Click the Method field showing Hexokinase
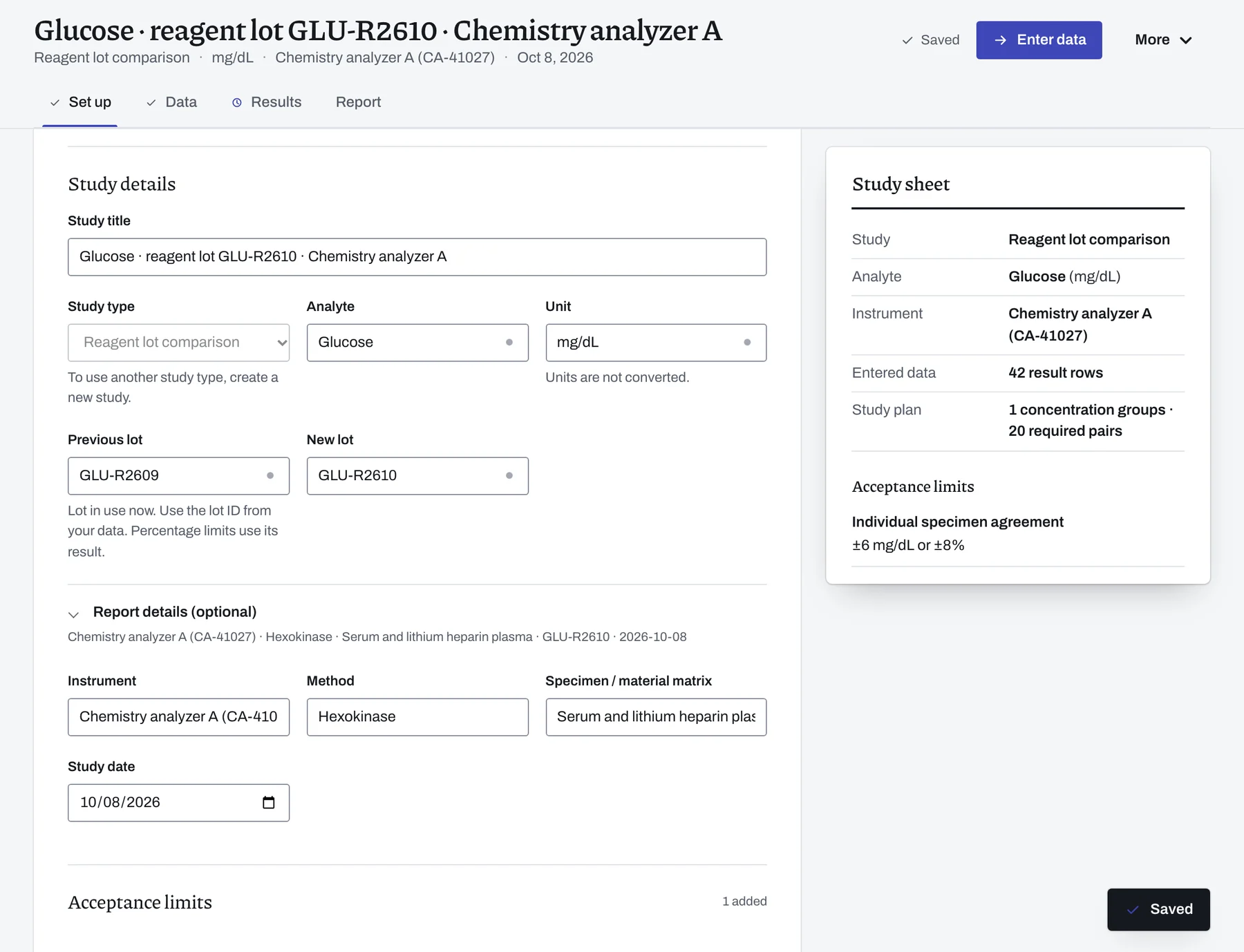This screenshot has width=1244, height=952. 417,717
